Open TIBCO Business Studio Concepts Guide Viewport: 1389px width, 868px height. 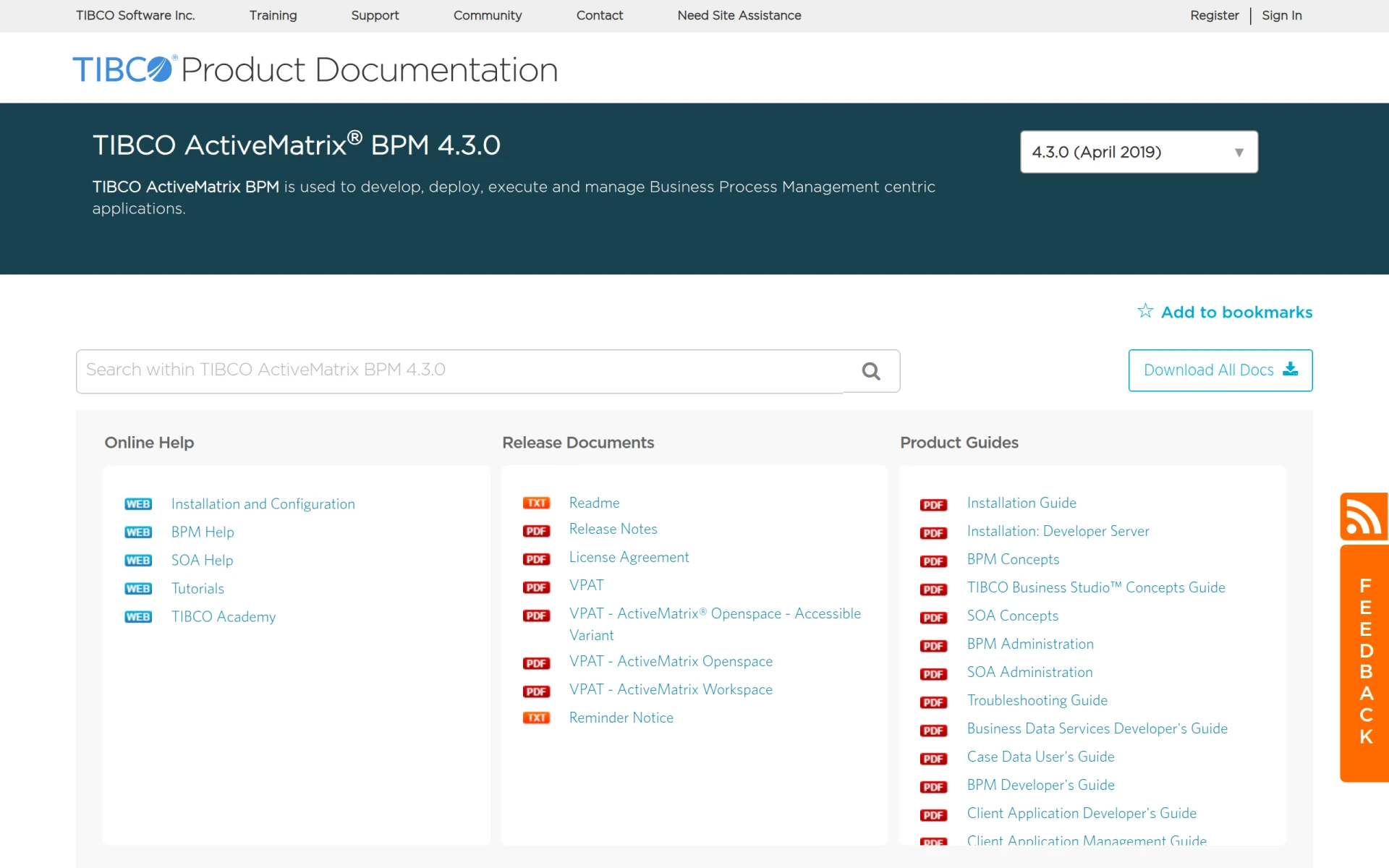pyautogui.click(x=1096, y=587)
